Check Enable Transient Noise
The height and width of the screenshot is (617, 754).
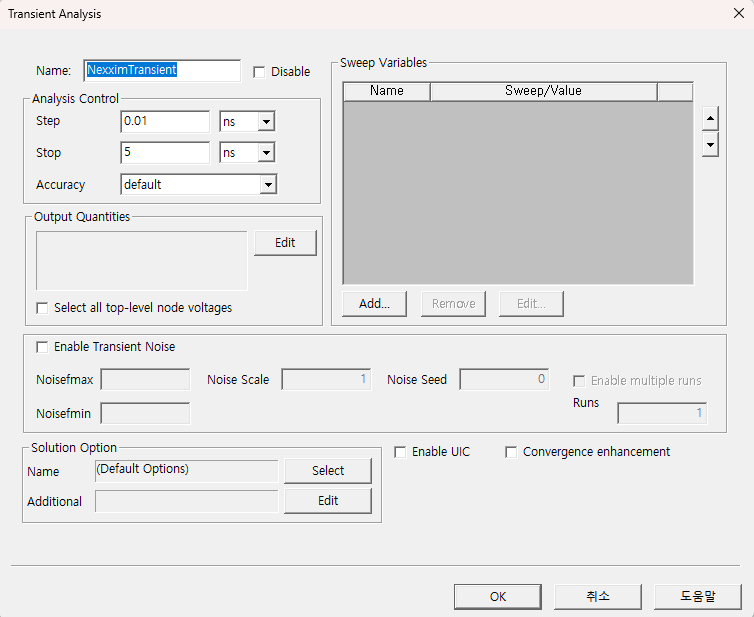coord(42,347)
